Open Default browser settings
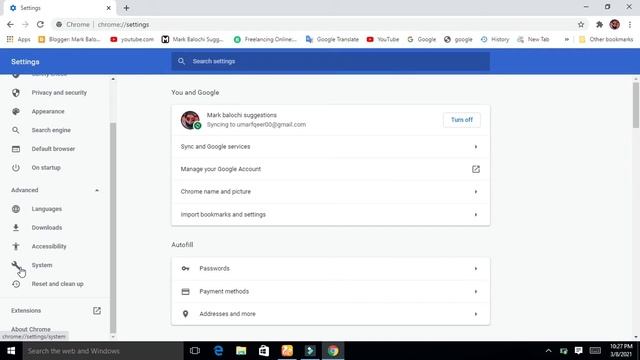The image size is (640, 360). pos(53,149)
